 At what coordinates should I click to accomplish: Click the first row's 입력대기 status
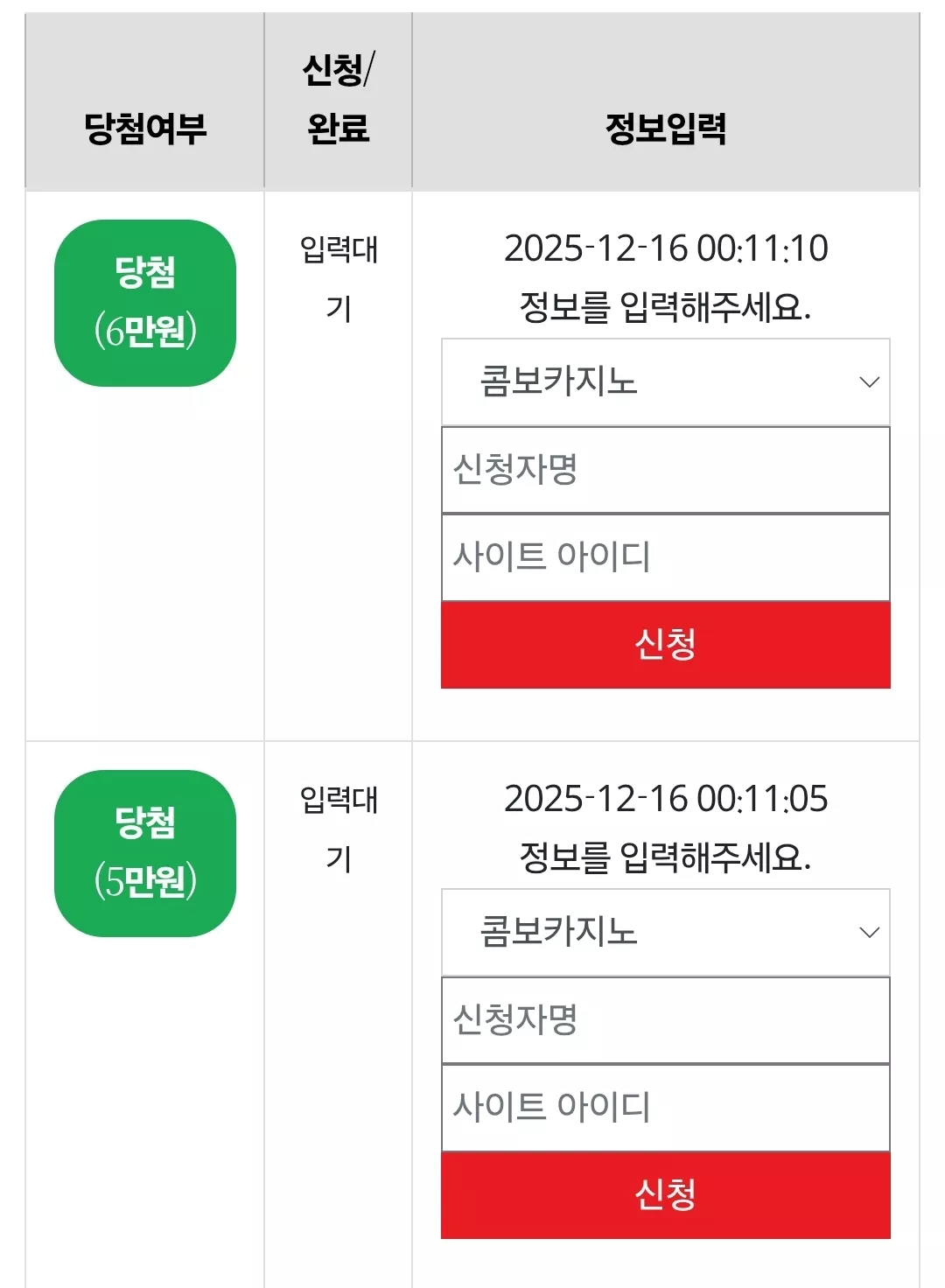click(339, 278)
